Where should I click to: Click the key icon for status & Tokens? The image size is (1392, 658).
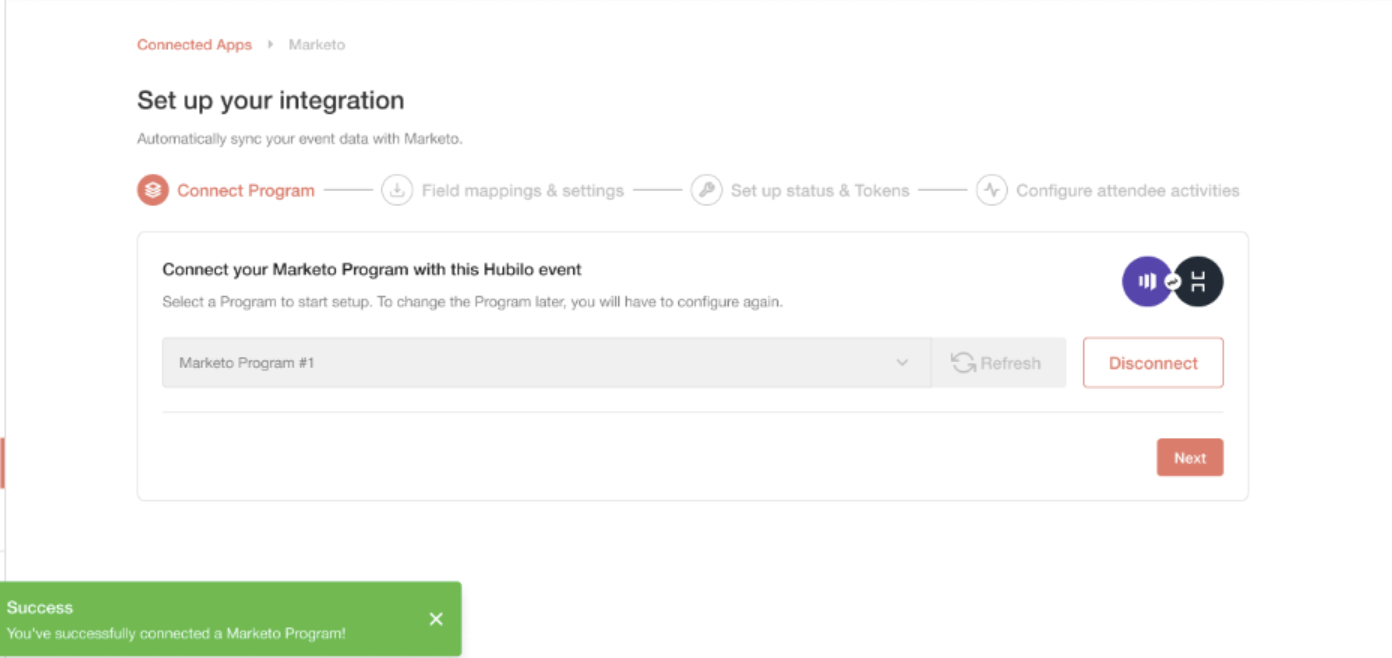[x=706, y=190]
